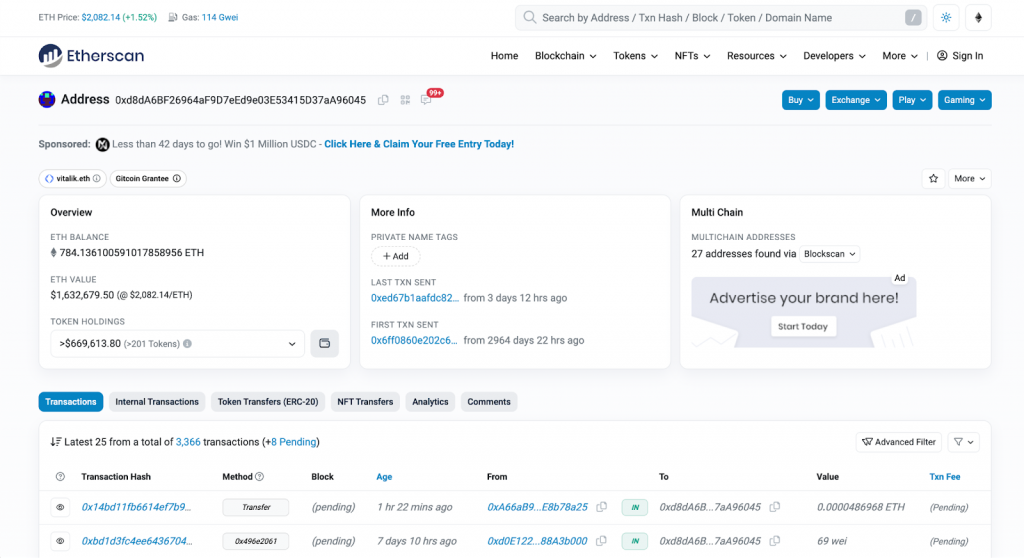Copy recipient address in 0x496e2061 row

(775, 541)
